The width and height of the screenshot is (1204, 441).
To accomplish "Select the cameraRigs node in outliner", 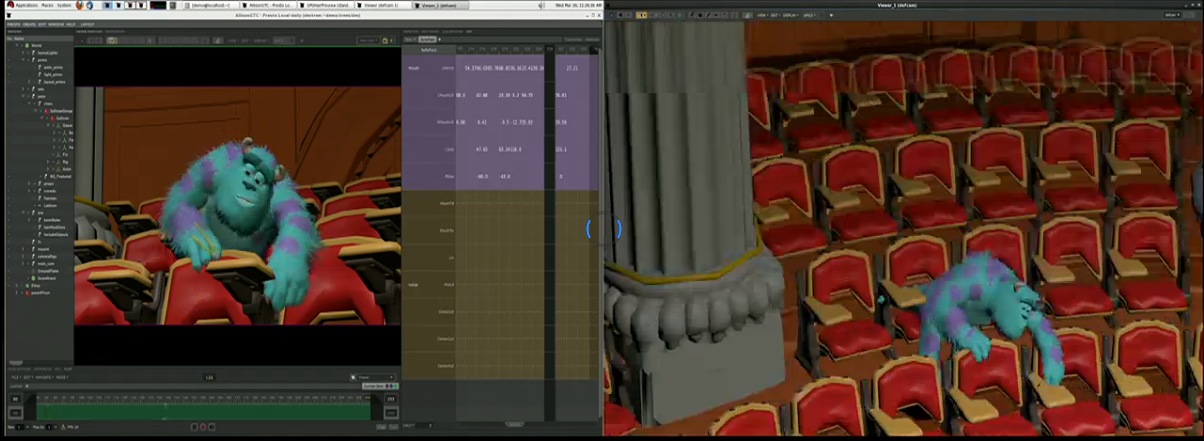I will 46,256.
